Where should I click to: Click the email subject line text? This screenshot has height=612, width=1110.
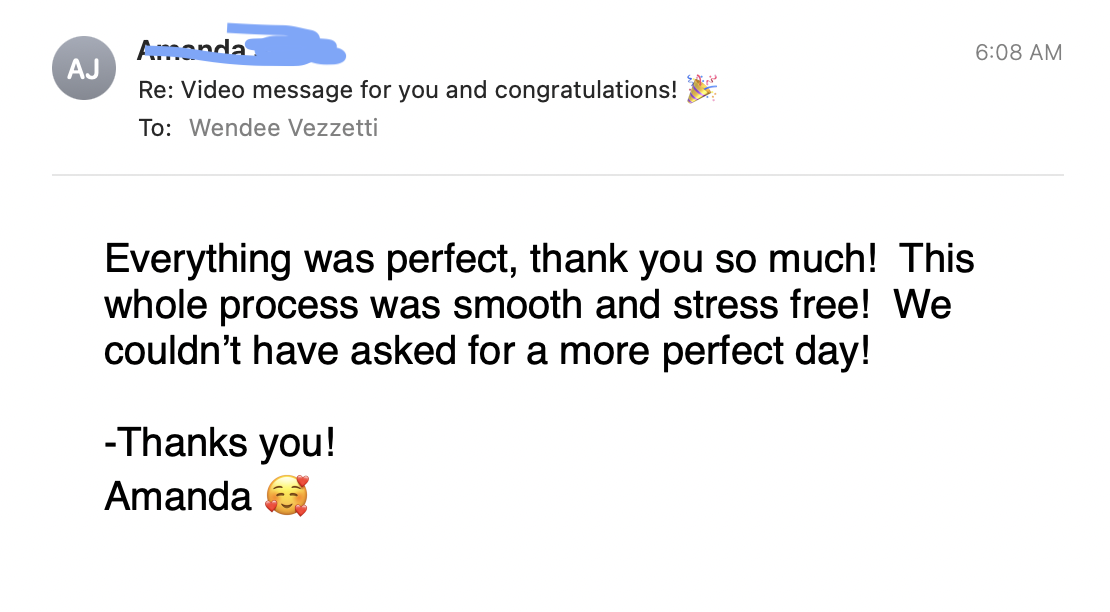click(x=407, y=90)
